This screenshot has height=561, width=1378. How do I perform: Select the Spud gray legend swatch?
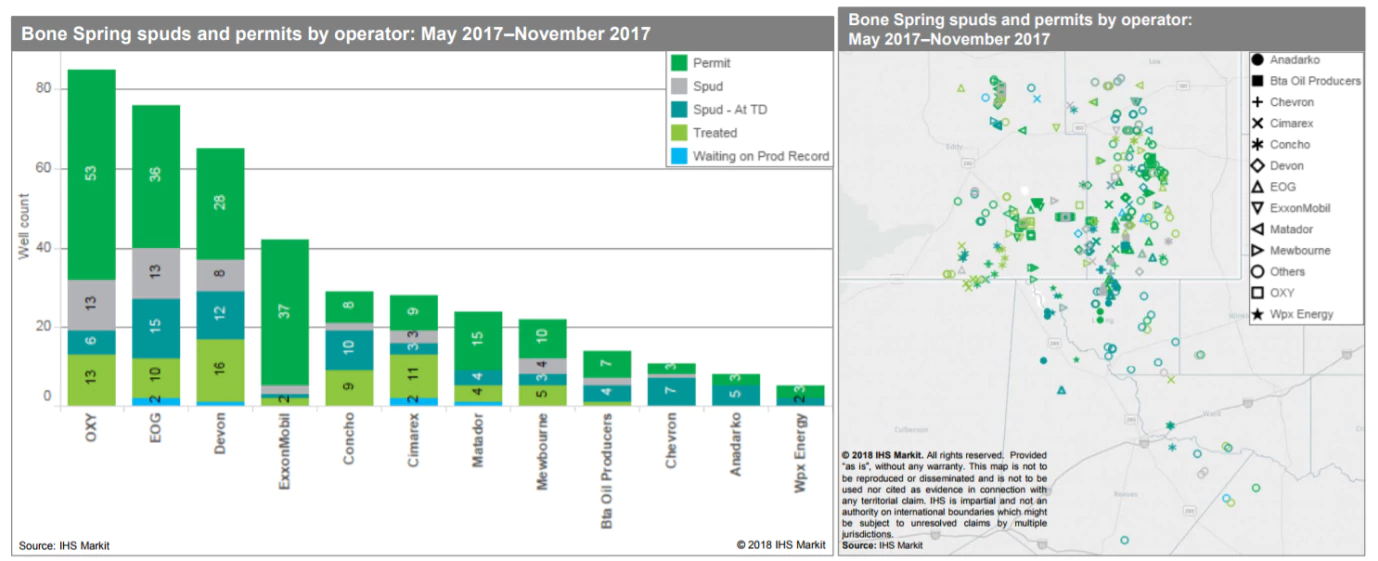click(x=678, y=87)
